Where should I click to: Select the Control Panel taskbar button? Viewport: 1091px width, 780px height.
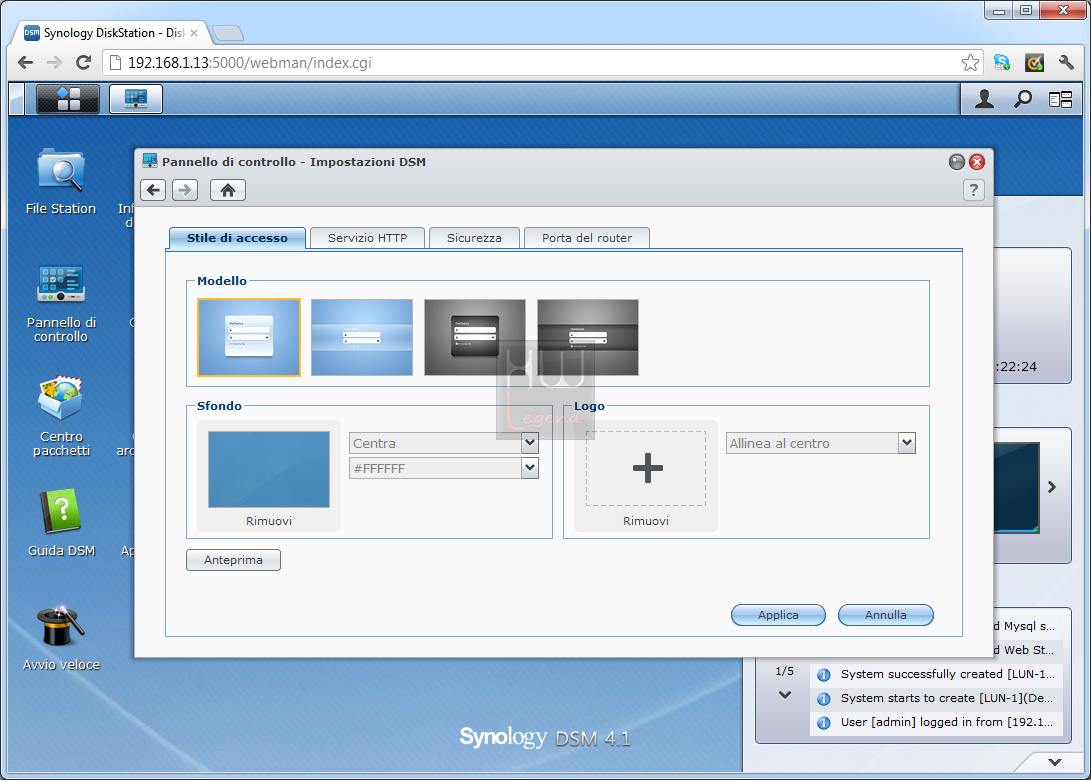point(136,99)
